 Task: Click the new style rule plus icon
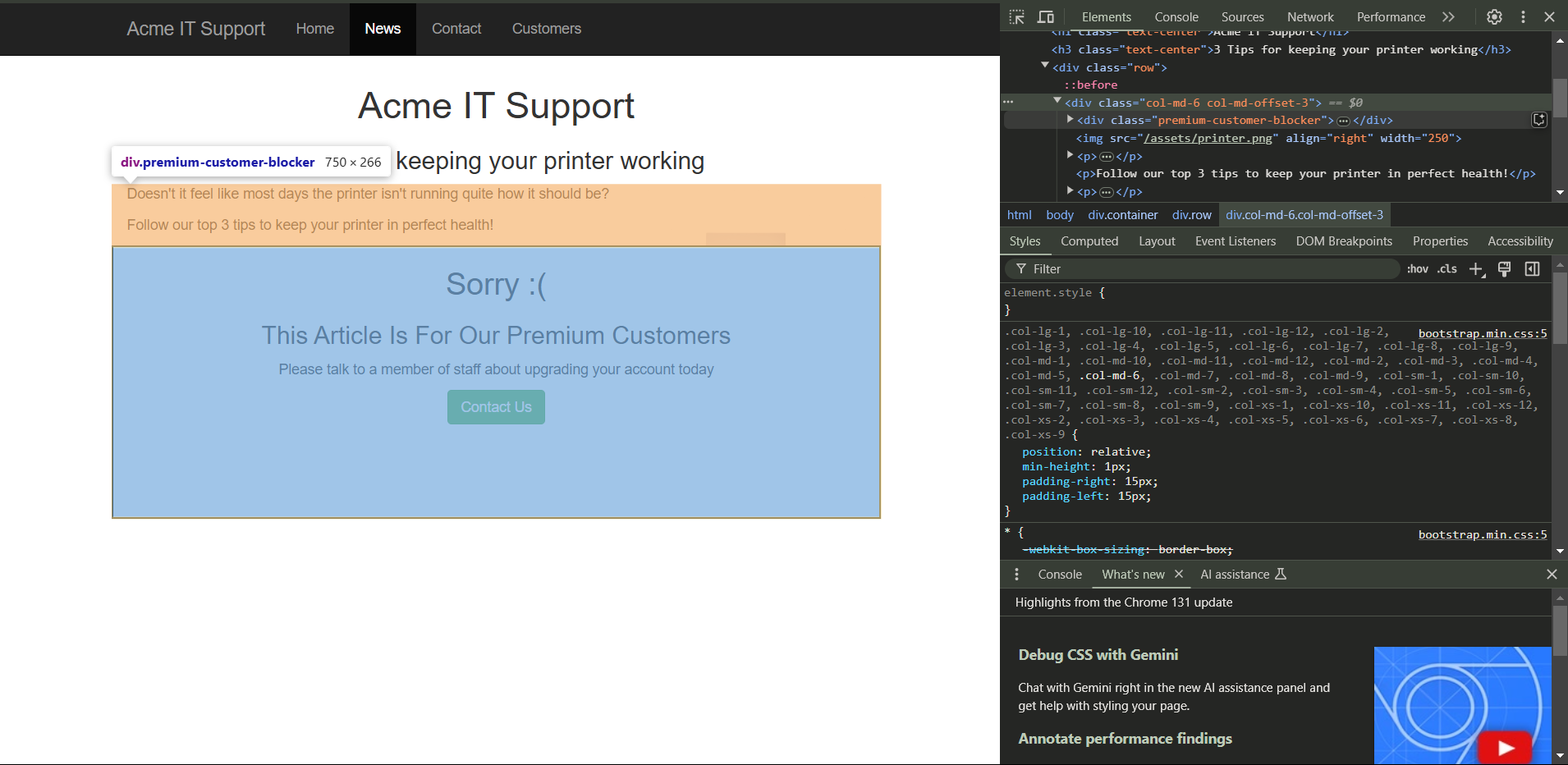[1476, 269]
